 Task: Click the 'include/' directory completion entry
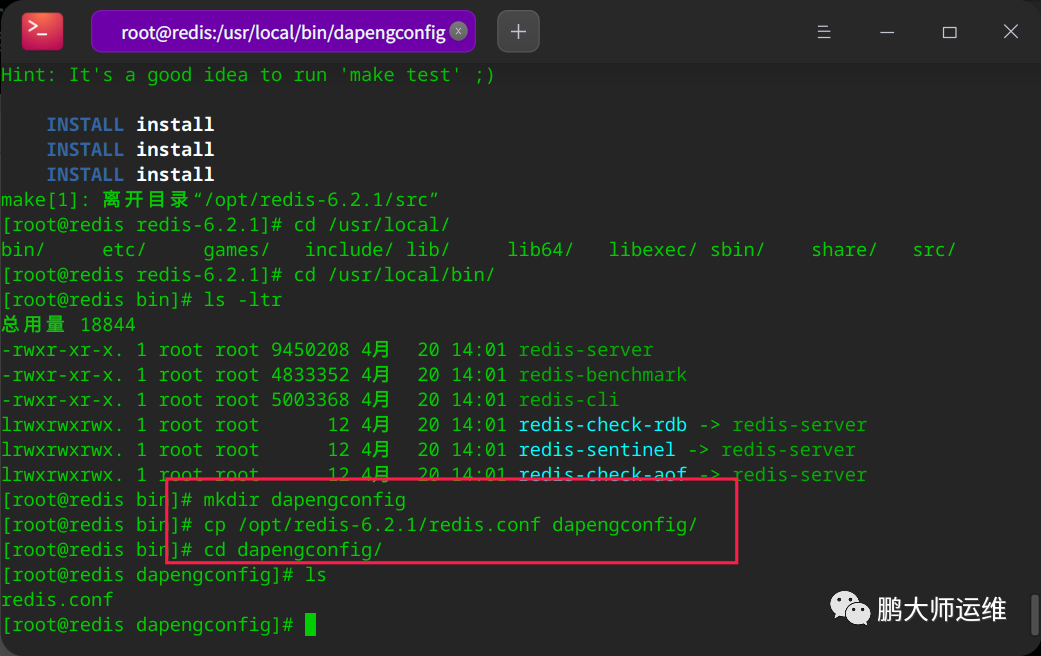[349, 250]
